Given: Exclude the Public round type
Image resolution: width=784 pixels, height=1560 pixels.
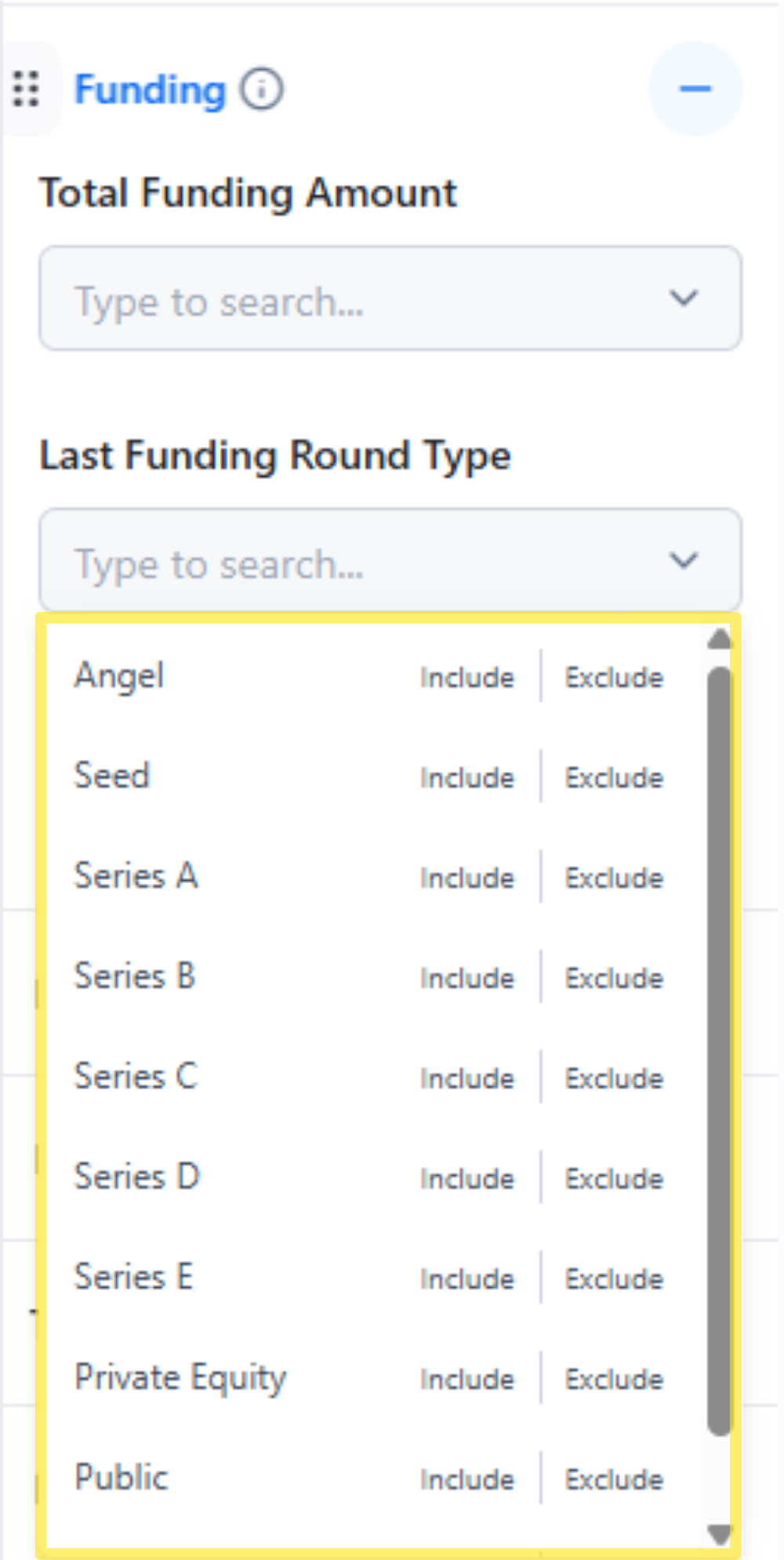Looking at the screenshot, I should pos(614,1479).
